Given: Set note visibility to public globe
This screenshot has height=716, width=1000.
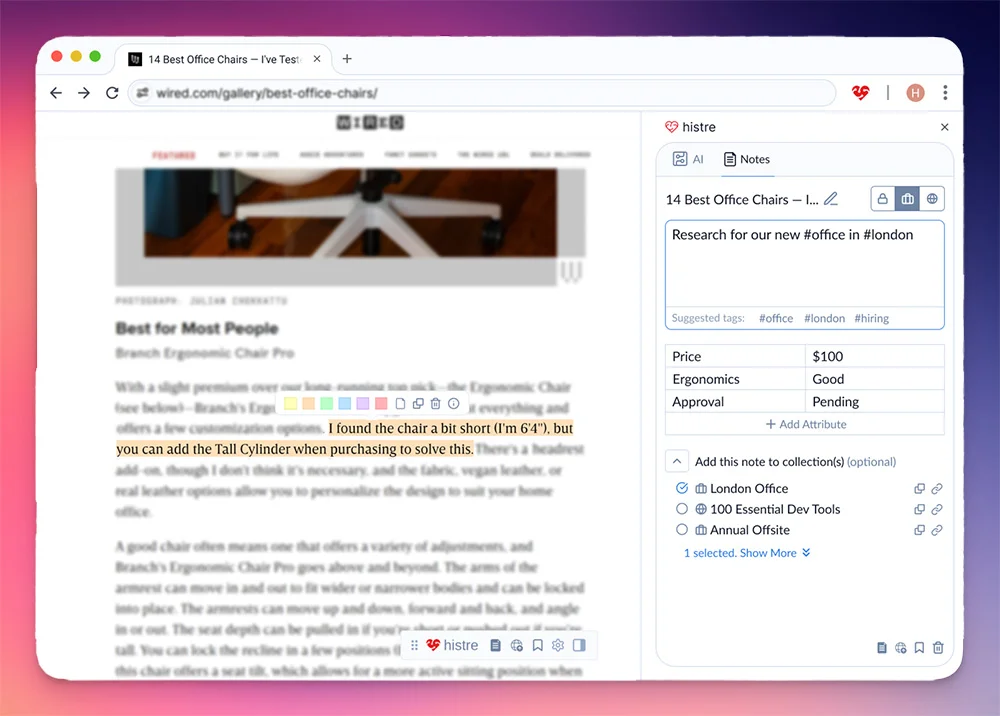Looking at the screenshot, I should click(932, 199).
